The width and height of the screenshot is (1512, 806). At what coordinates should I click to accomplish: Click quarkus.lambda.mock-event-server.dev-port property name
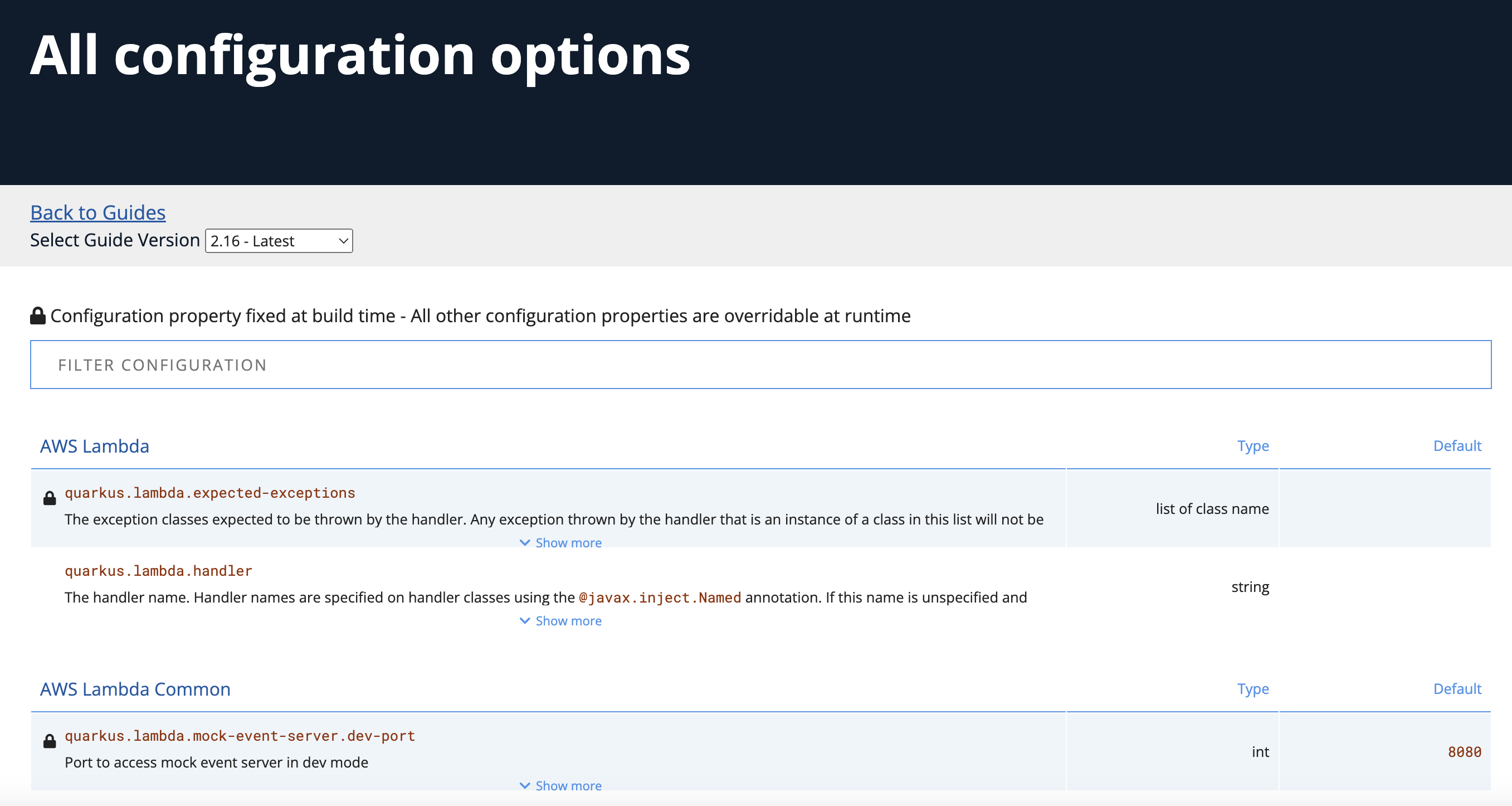click(x=240, y=736)
